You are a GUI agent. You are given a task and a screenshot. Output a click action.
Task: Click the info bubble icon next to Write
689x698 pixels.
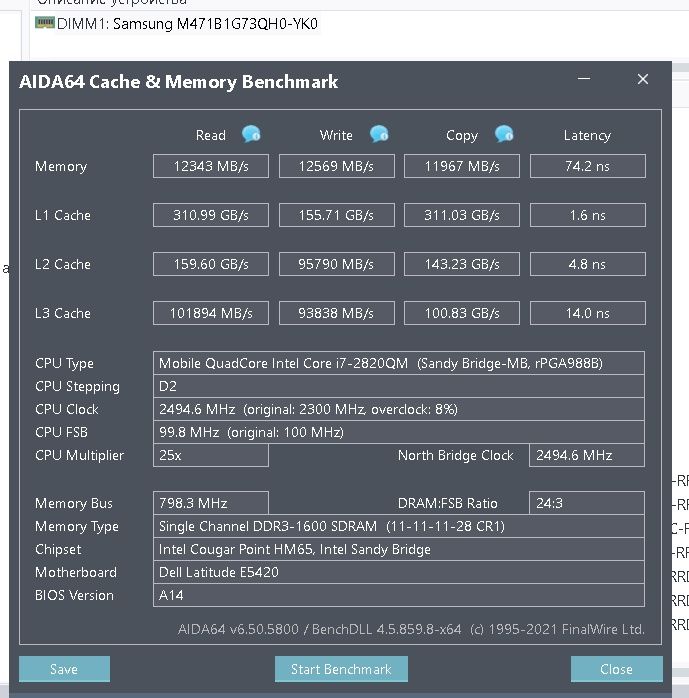pos(379,134)
